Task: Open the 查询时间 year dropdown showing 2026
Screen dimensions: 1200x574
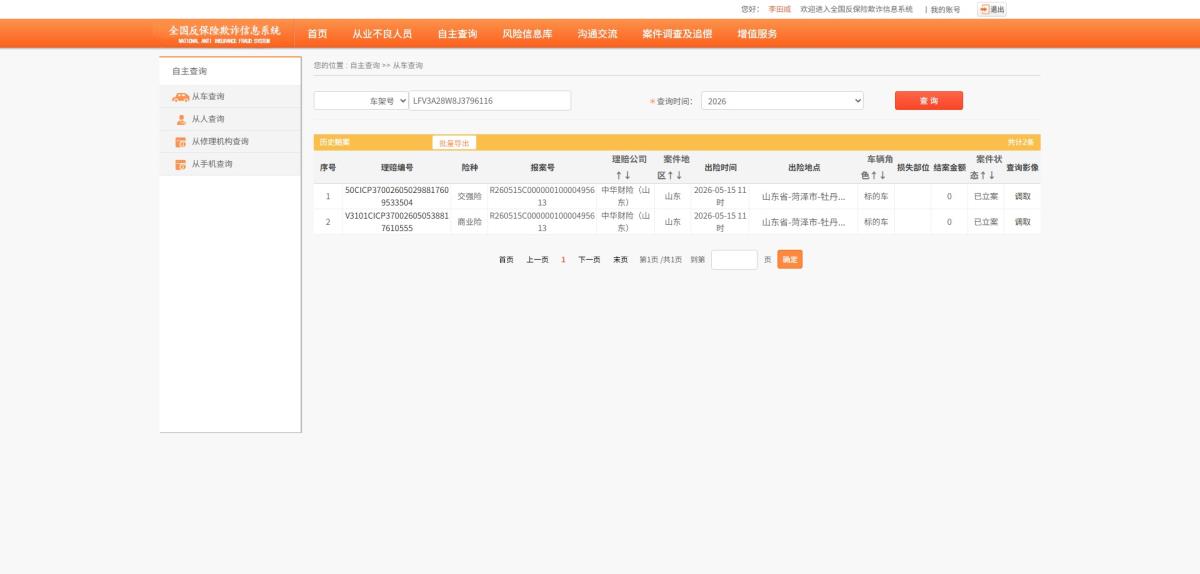Action: coord(782,101)
